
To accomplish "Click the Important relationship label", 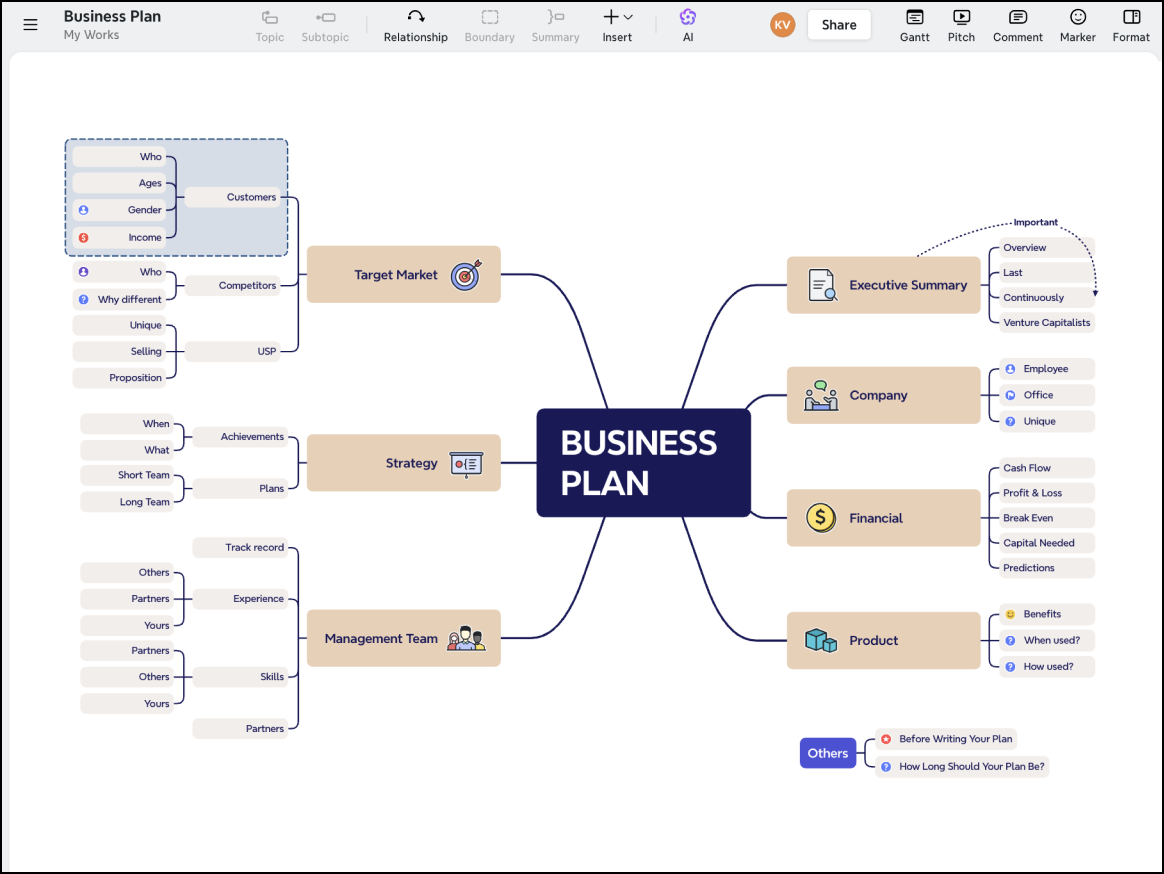I will pos(1036,222).
